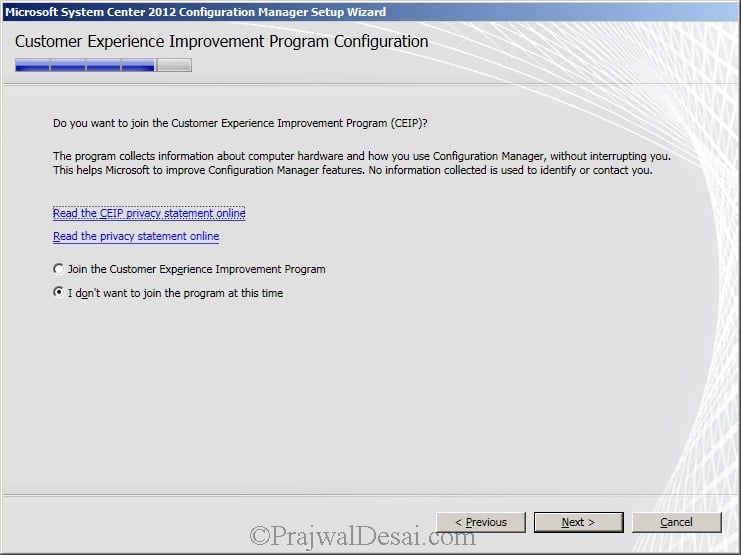Click the paragraph starting 'The program collects information'
Screen dimensions: 741x555
tap(362, 163)
